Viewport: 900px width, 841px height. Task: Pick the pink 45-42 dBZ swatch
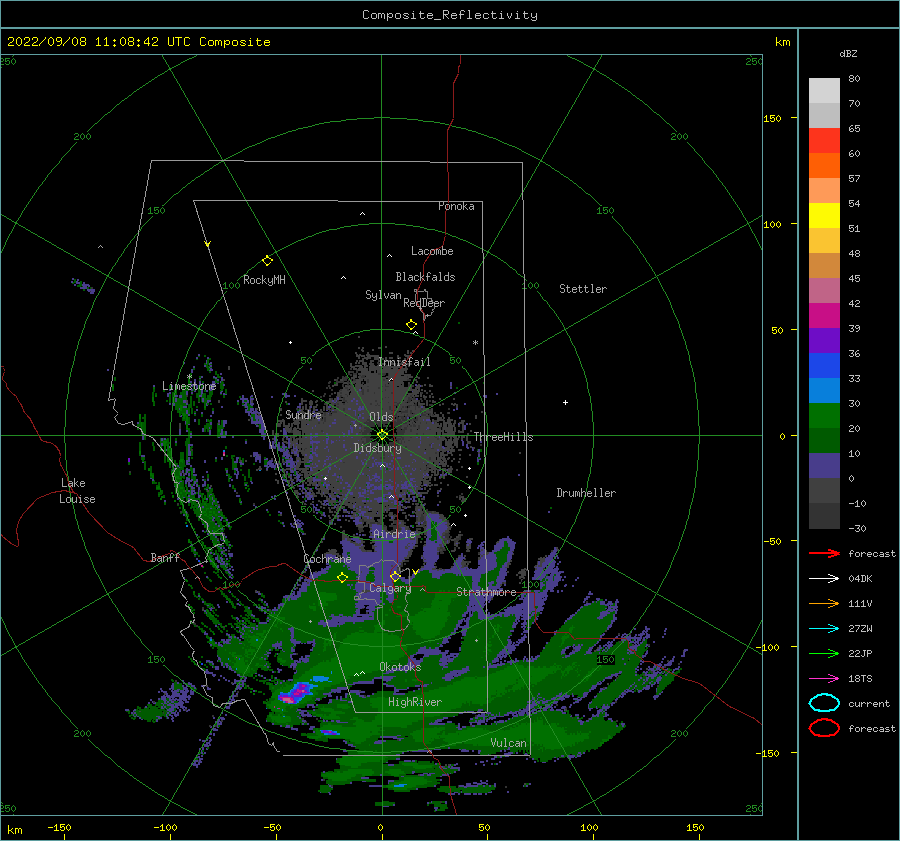click(x=824, y=290)
